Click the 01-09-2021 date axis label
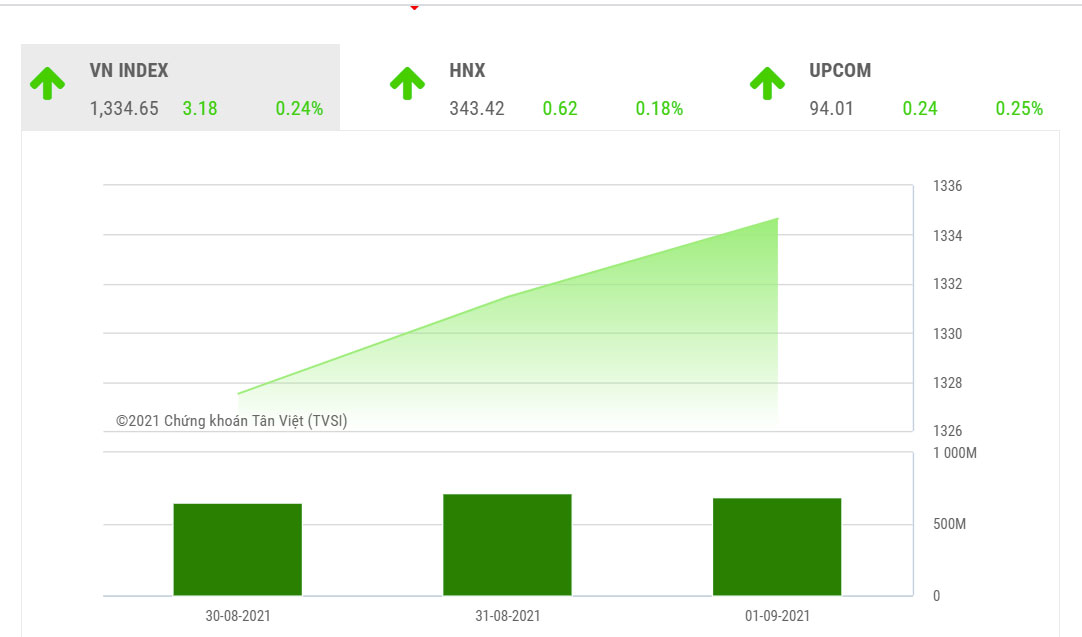This screenshot has width=1082, height=637. click(x=777, y=616)
